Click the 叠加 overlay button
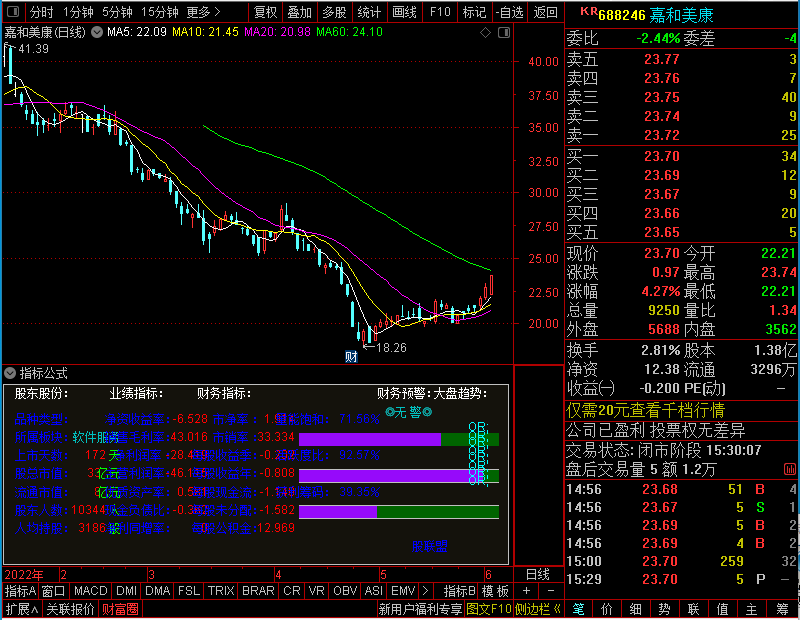Viewport: 800px width, 620px height. point(300,12)
